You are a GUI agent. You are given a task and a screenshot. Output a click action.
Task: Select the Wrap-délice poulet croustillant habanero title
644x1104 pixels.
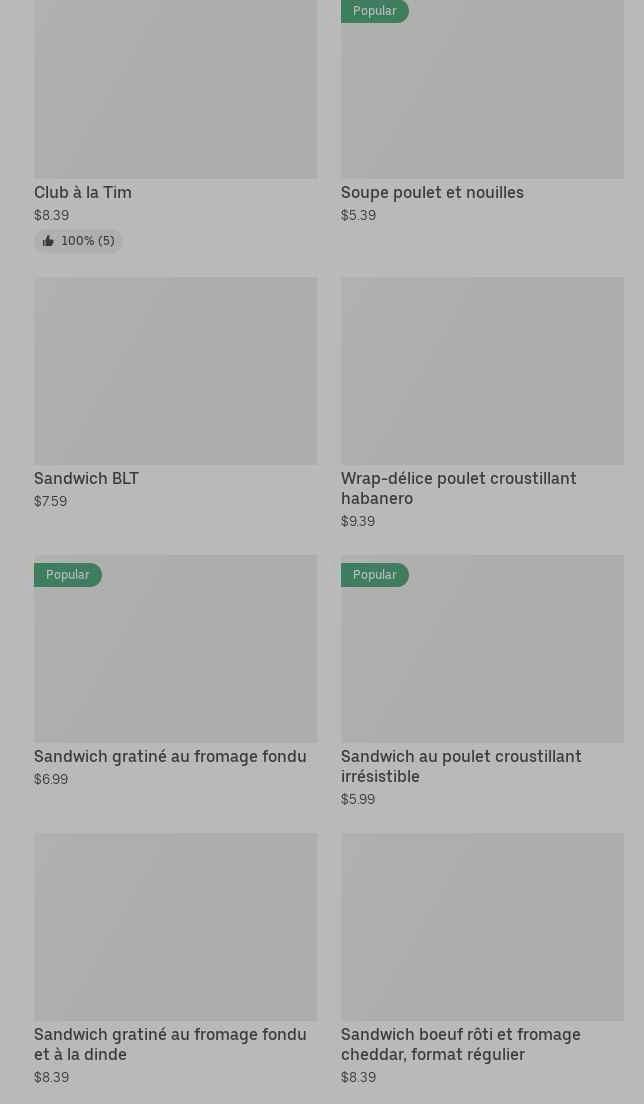(x=458, y=488)
